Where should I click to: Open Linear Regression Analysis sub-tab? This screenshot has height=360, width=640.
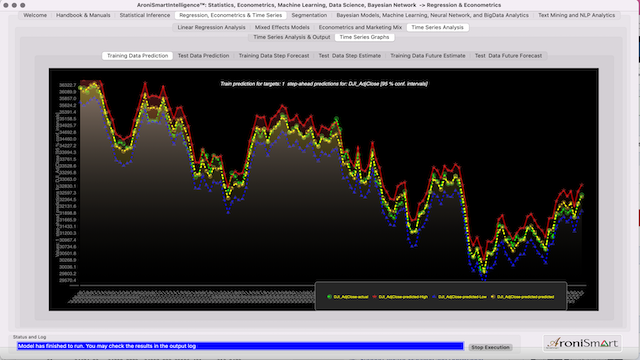click(211, 27)
